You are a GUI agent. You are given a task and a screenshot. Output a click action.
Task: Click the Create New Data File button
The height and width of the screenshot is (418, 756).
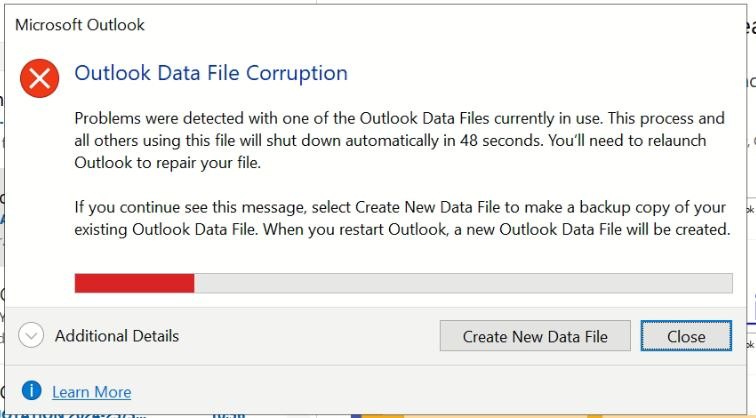pyautogui.click(x=535, y=336)
